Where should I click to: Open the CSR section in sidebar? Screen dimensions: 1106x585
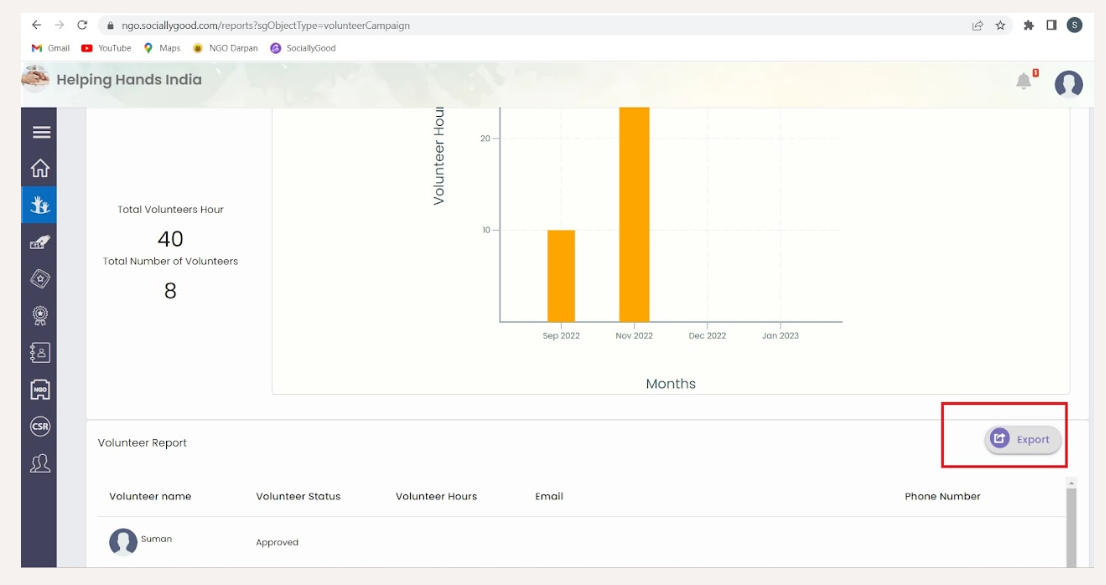coord(40,427)
